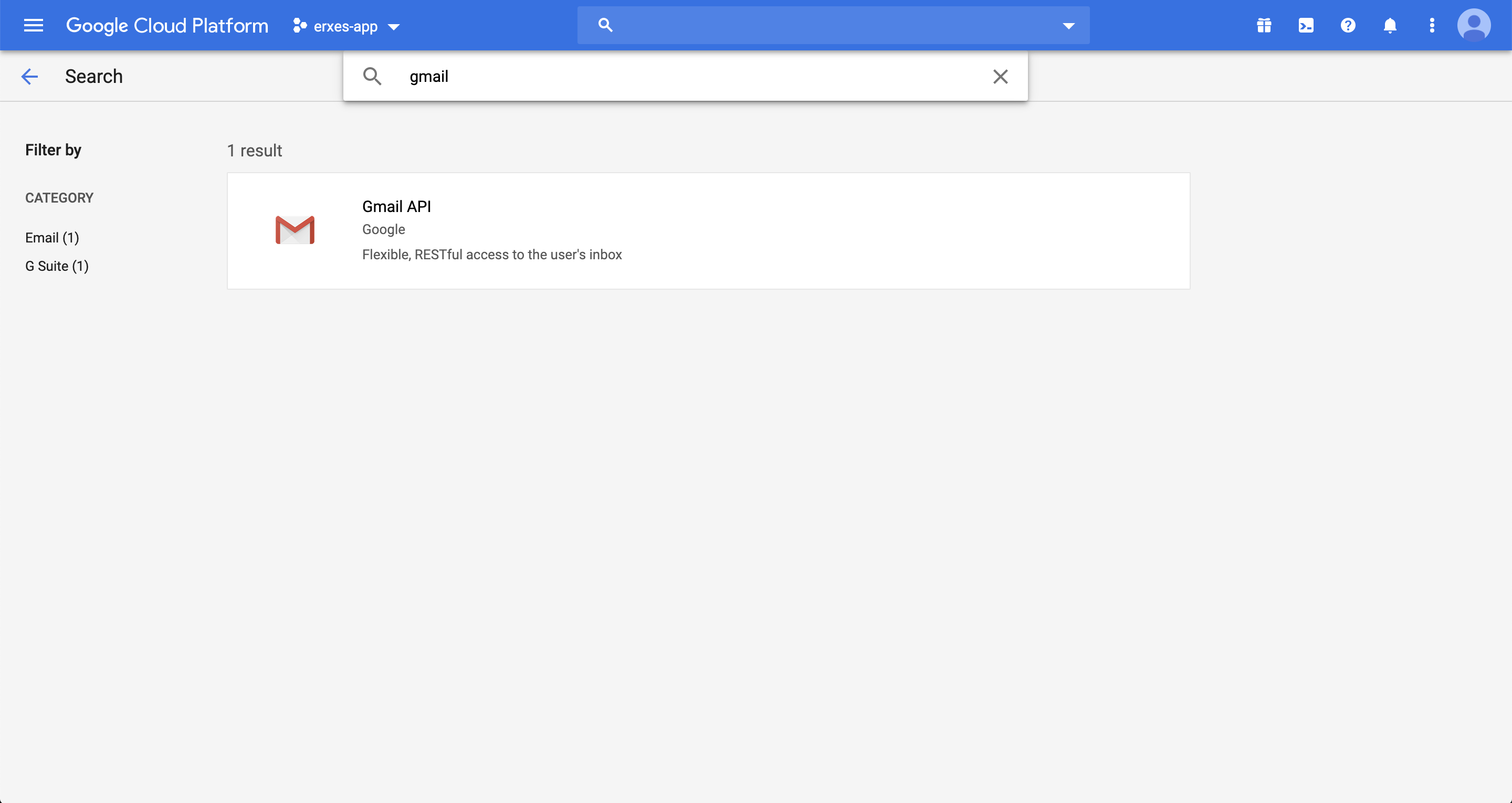
Task: Click the Google Cloud Platform logo text
Action: coord(167,25)
